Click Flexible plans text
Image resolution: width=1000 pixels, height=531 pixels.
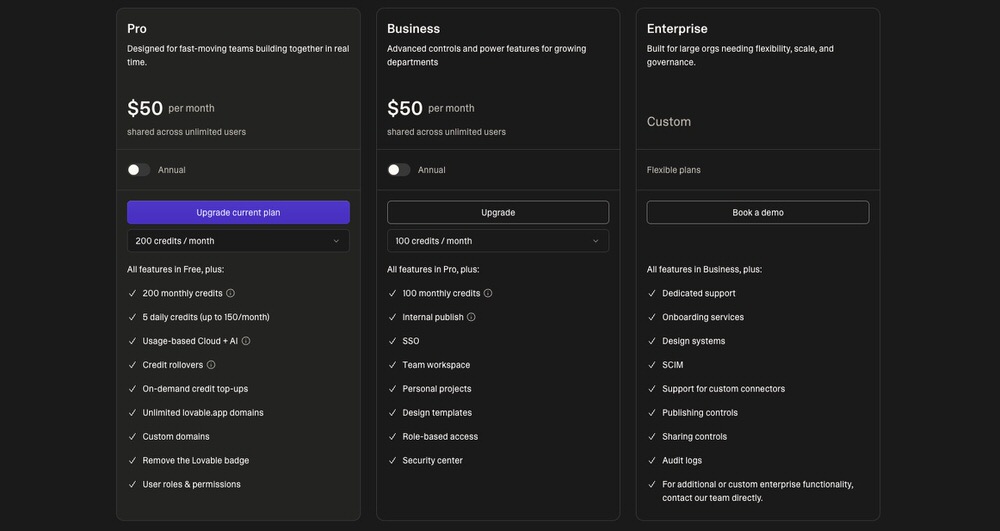click(x=673, y=170)
